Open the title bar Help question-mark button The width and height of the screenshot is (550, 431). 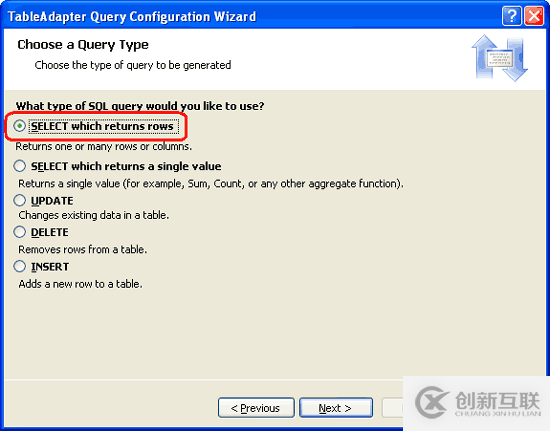pyautogui.click(x=512, y=16)
